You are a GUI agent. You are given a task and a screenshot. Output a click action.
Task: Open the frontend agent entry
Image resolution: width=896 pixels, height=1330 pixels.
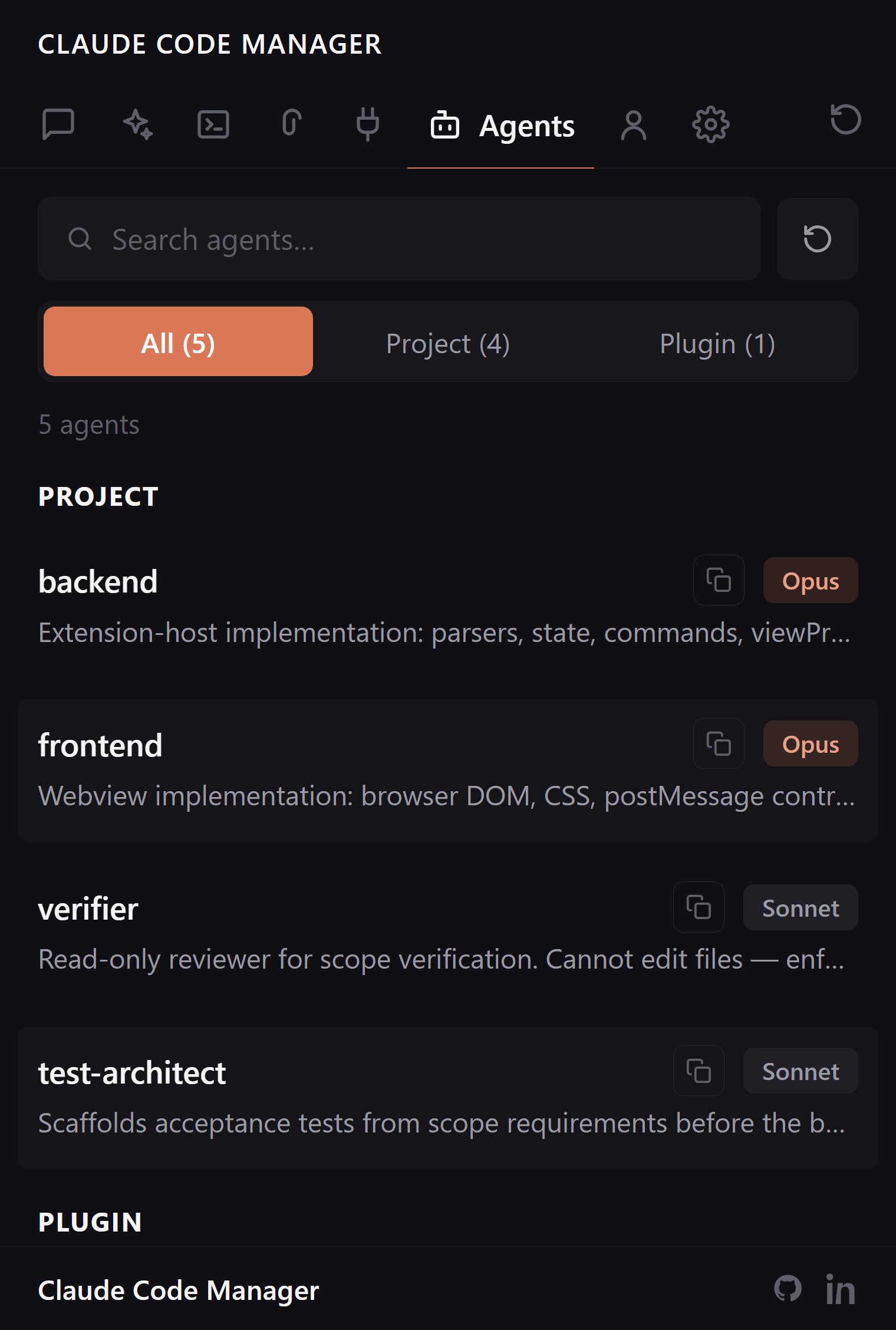click(x=448, y=771)
